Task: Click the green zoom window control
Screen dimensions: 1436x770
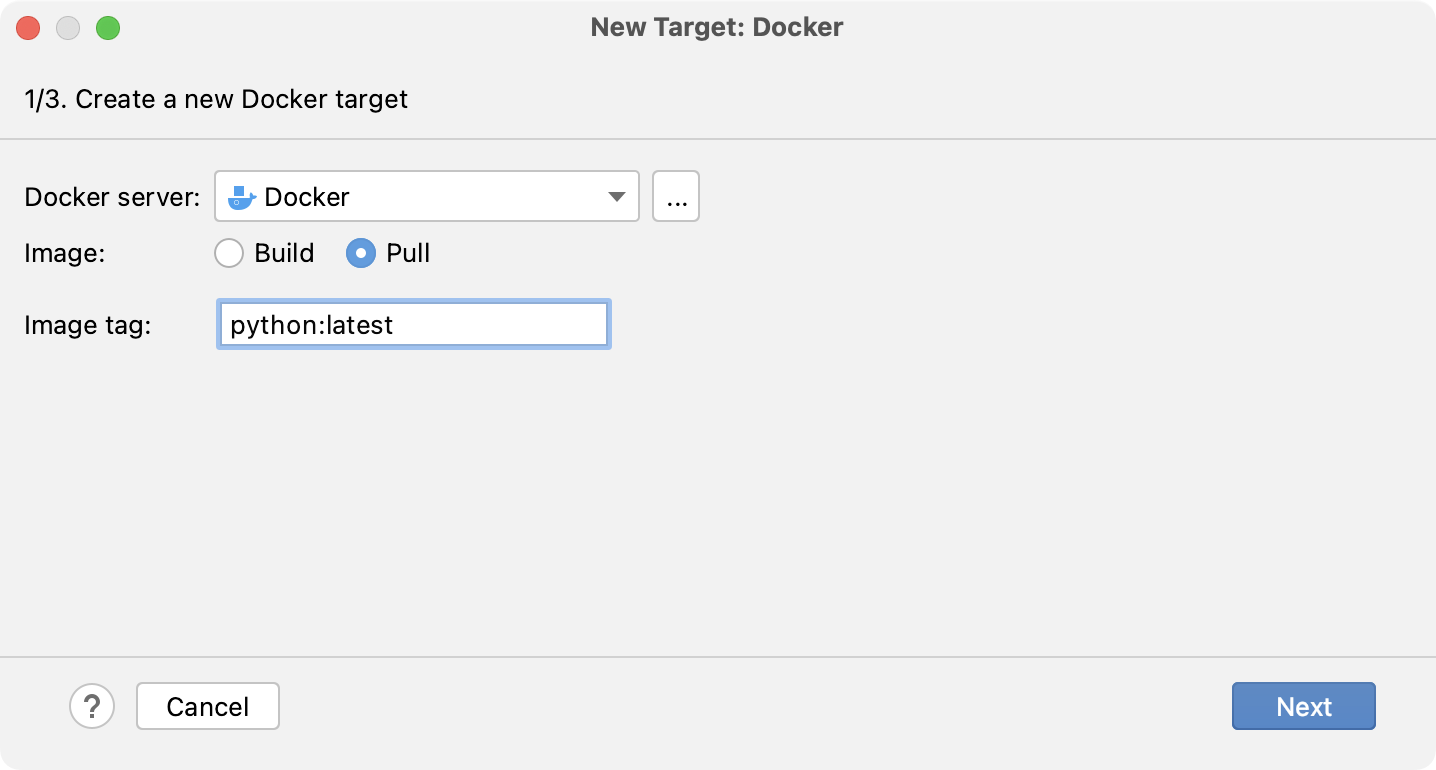Action: [110, 28]
